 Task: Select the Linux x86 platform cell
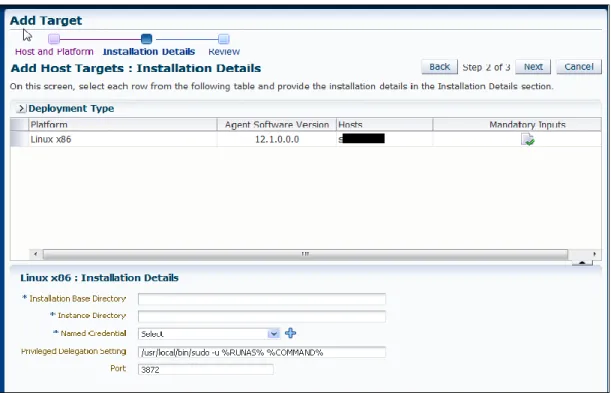point(123,139)
